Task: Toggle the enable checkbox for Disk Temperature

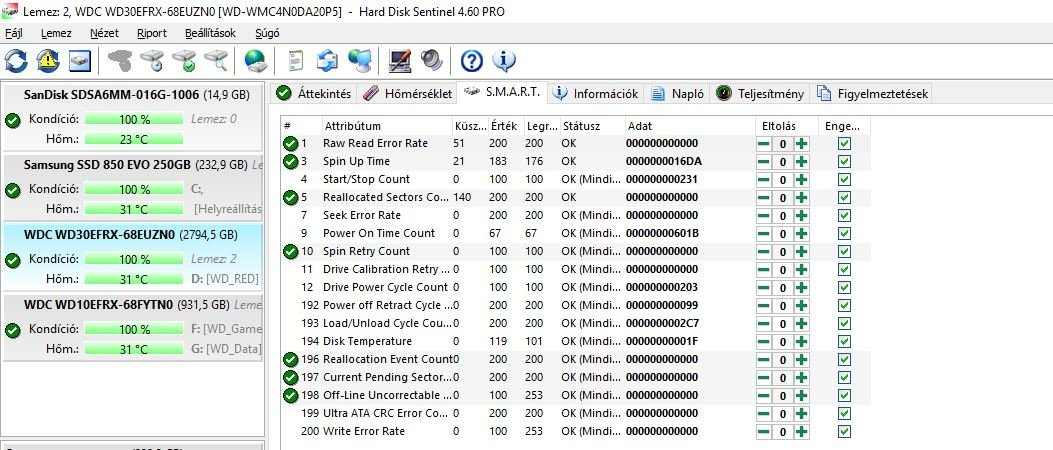Action: 845,341
